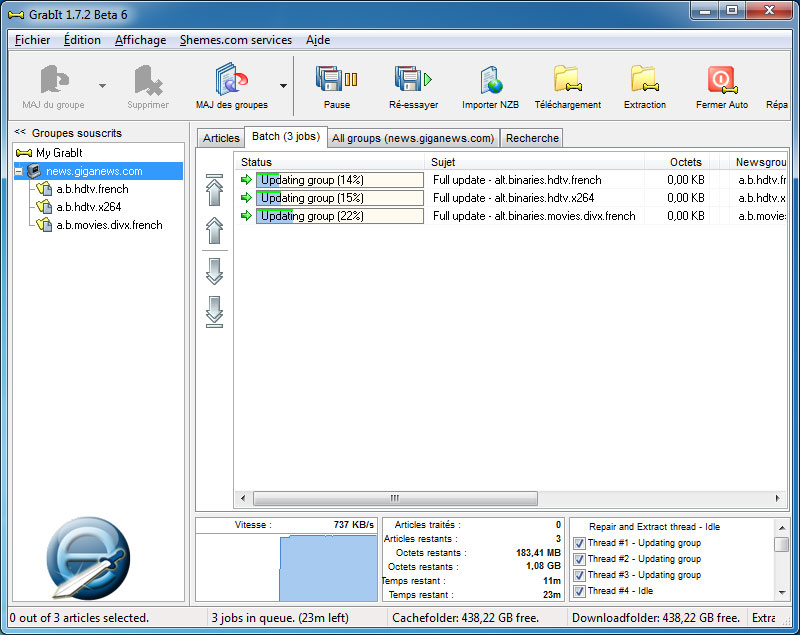
Task: Click the a.b.movies.divx.french group folder icon
Action: (44, 225)
